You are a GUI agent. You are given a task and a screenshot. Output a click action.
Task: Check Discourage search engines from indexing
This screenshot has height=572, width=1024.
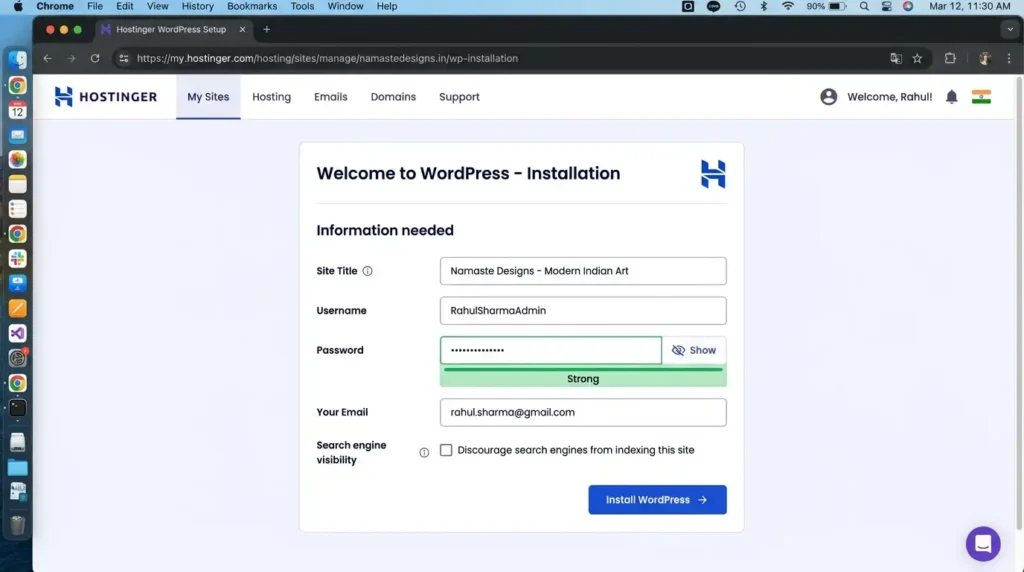pos(446,450)
